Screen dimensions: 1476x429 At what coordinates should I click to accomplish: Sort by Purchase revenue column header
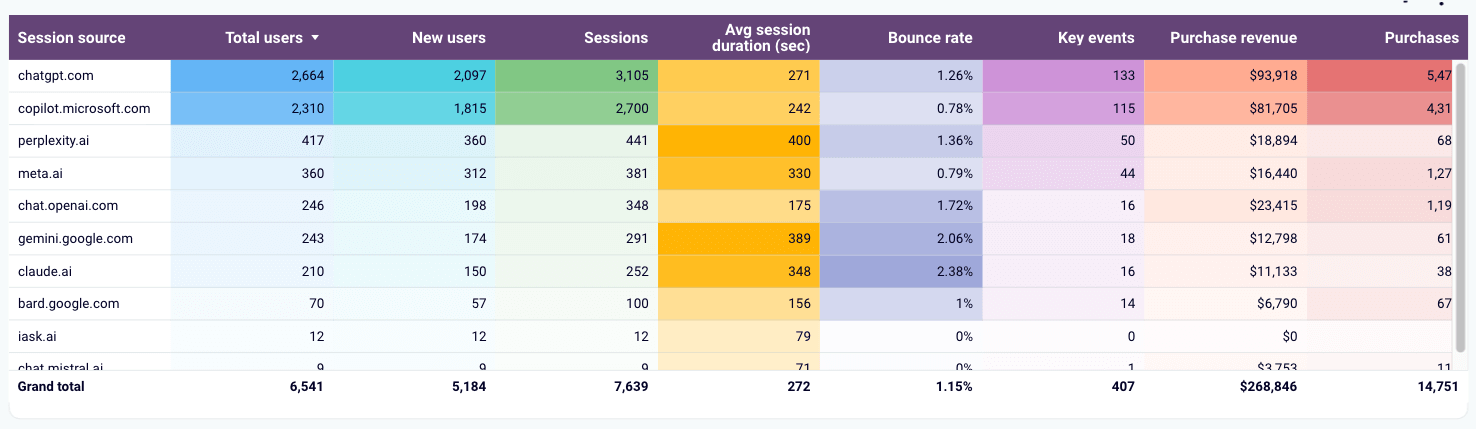(x=1233, y=38)
